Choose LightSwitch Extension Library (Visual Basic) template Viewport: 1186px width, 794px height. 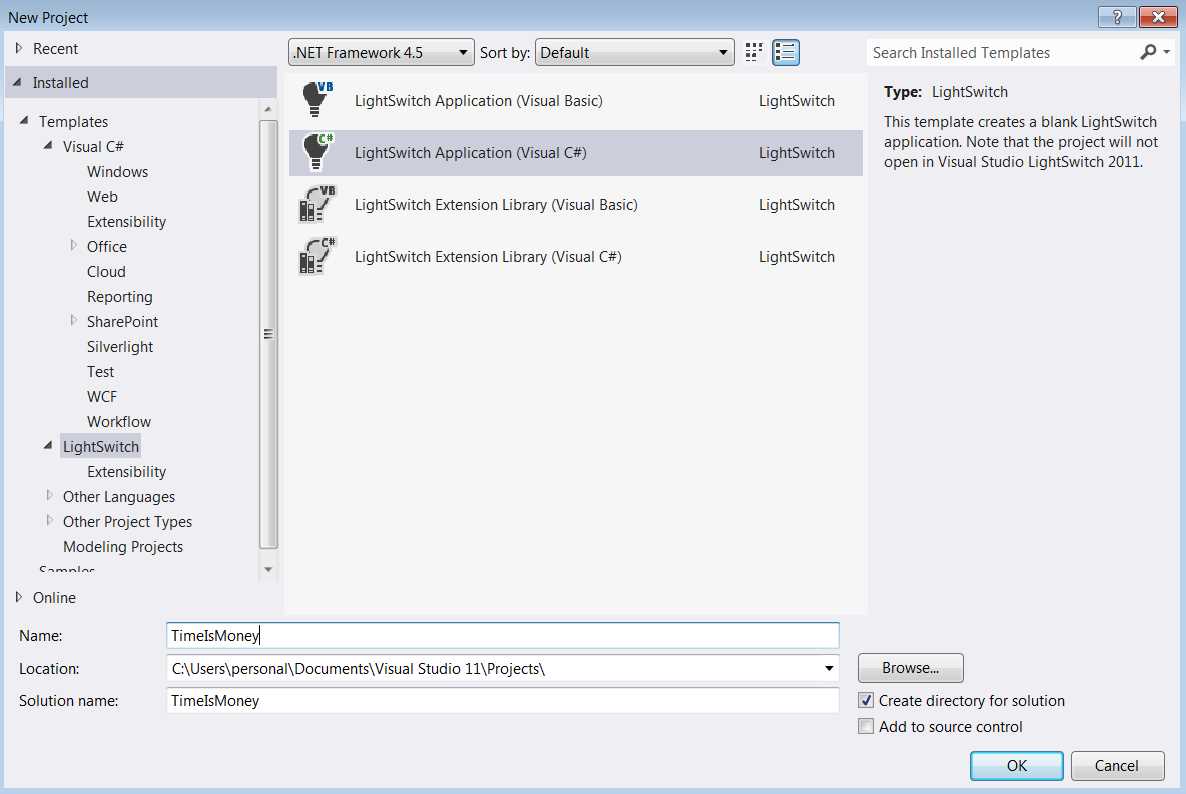(576, 205)
